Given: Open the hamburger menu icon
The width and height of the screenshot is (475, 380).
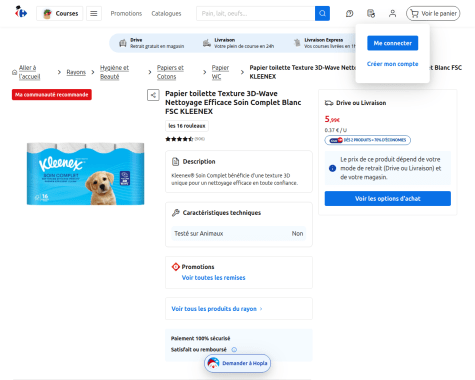Looking at the screenshot, I should click(x=94, y=13).
